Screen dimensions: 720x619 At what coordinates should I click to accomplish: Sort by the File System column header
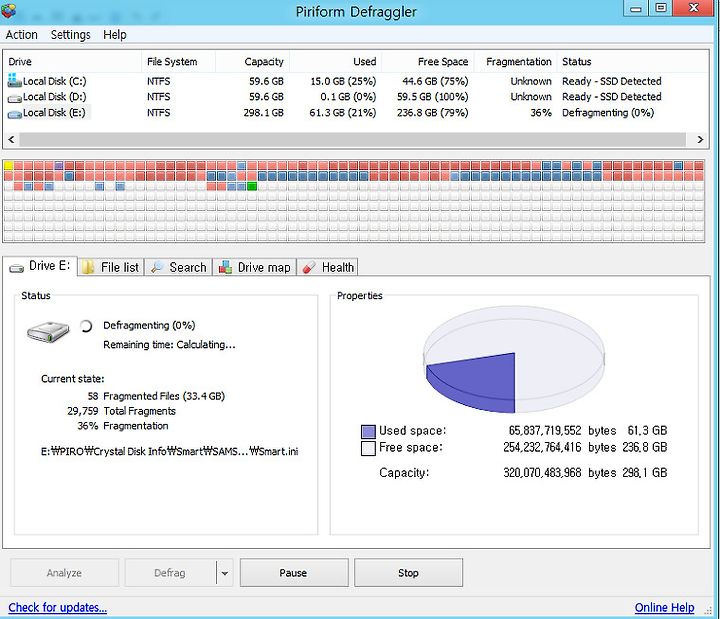(x=178, y=62)
